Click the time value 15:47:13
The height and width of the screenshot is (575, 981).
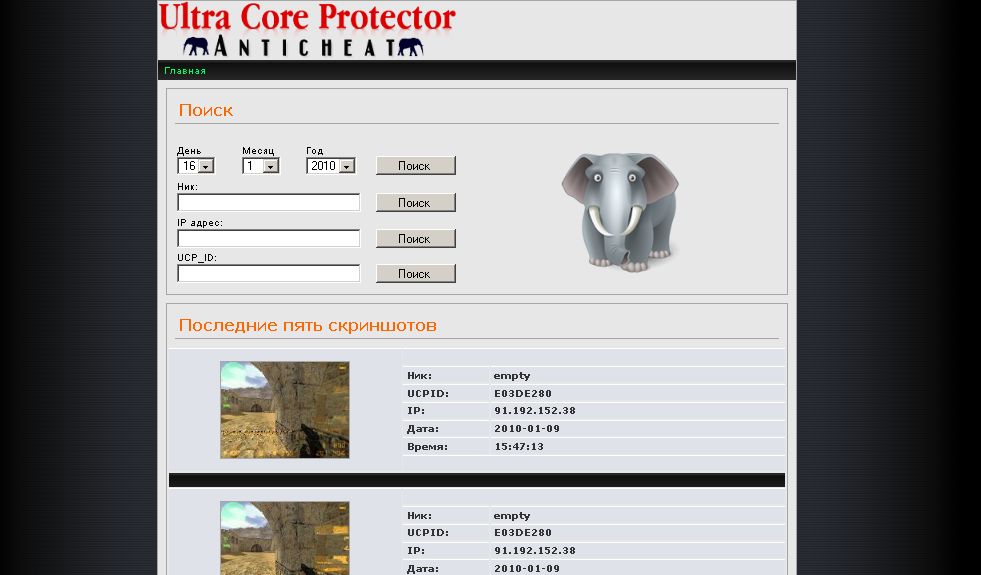[x=519, y=447]
